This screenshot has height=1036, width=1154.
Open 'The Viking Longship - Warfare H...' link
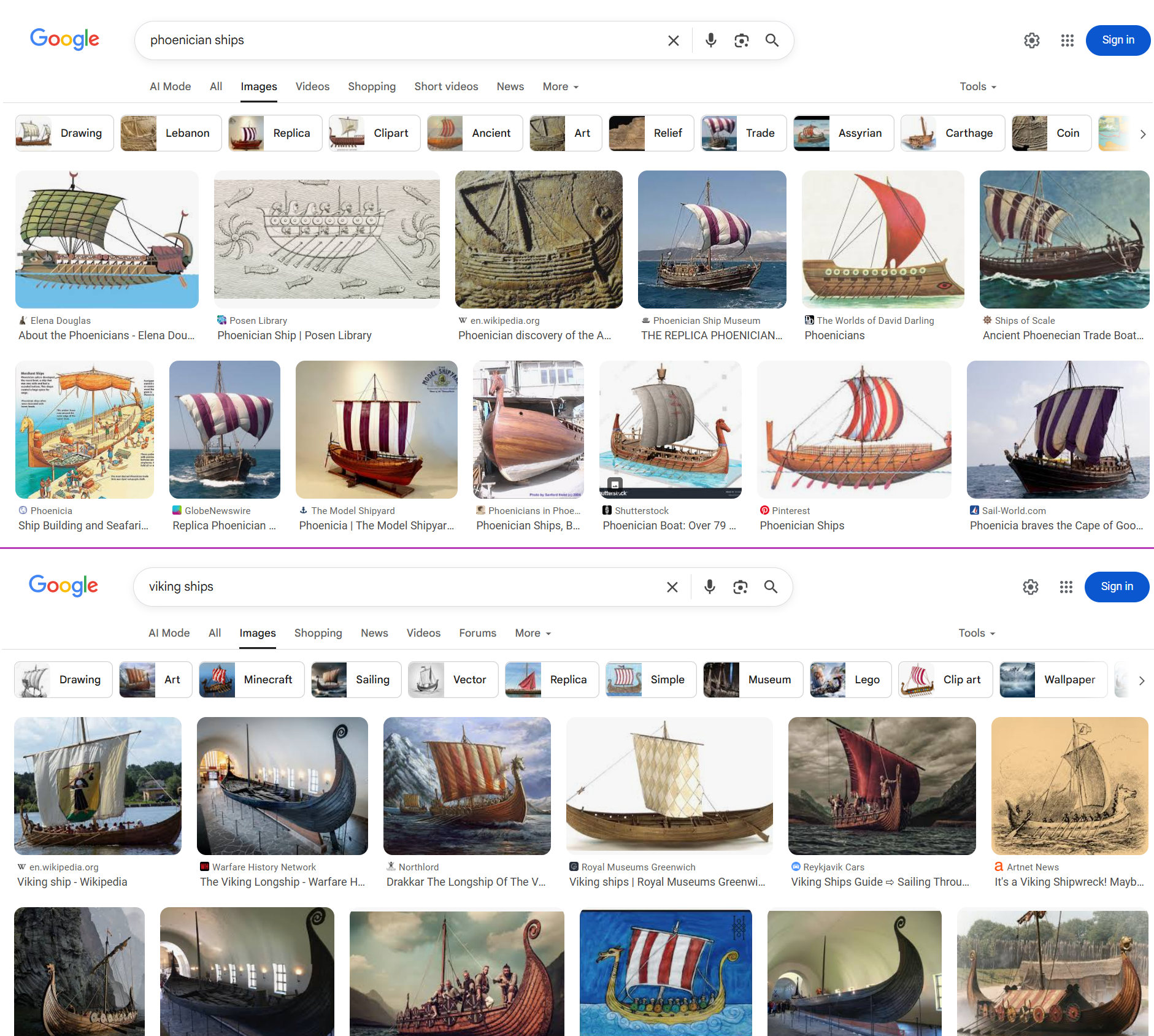(x=282, y=882)
